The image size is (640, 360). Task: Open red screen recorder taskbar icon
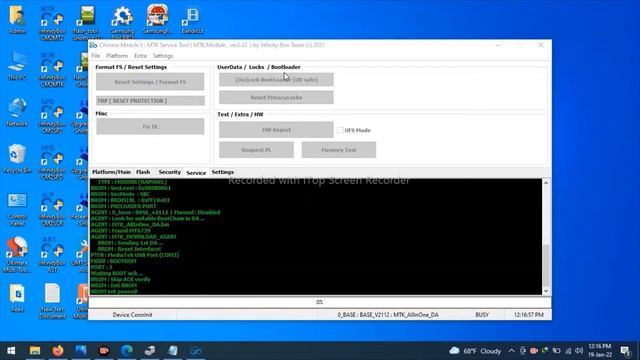click(104, 351)
